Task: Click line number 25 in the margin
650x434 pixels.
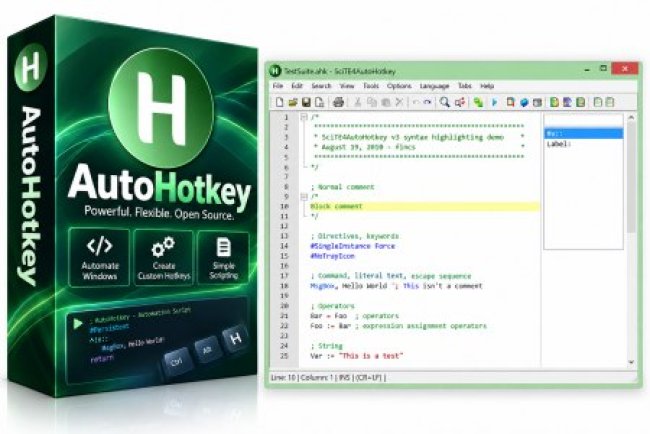Action: pos(284,356)
